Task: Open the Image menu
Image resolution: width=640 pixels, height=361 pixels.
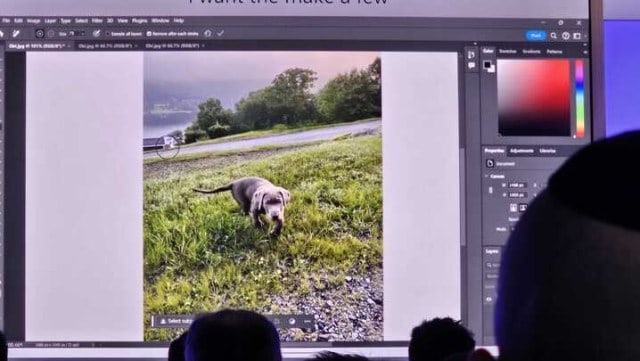Action: (33, 20)
